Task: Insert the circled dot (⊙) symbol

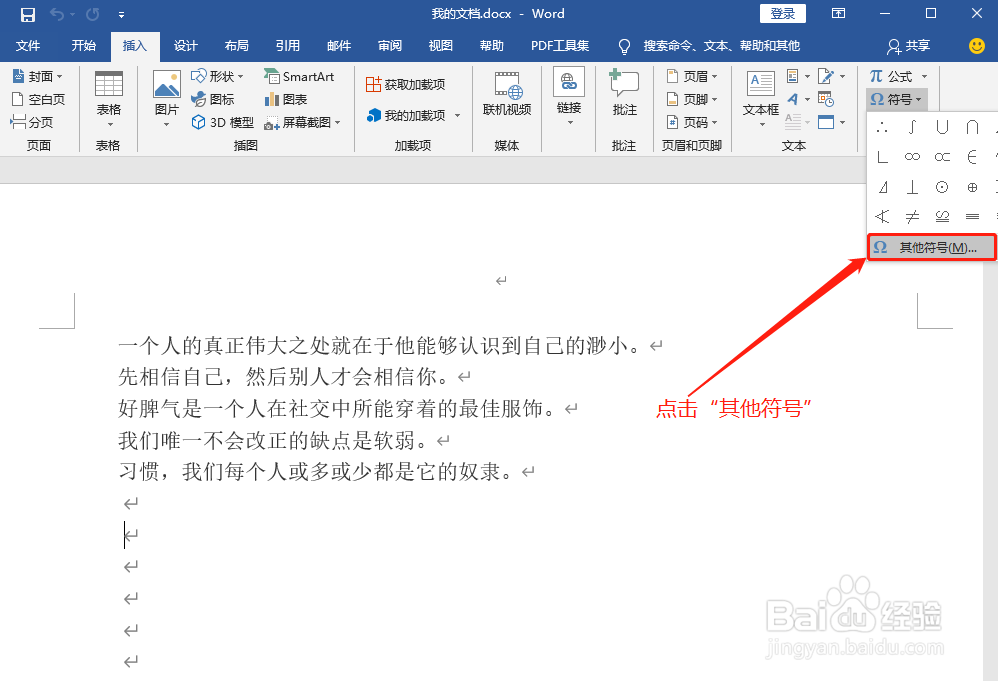Action: point(942,186)
